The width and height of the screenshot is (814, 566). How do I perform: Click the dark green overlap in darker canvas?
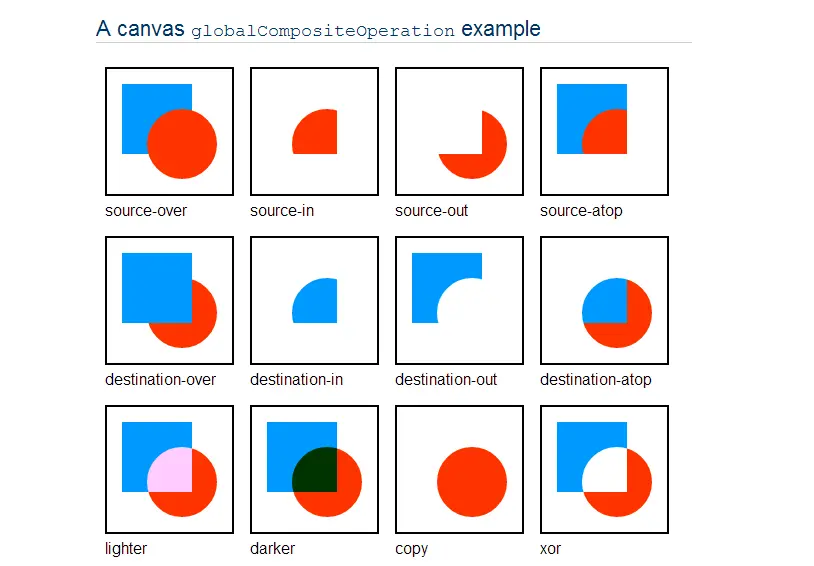[x=316, y=470]
